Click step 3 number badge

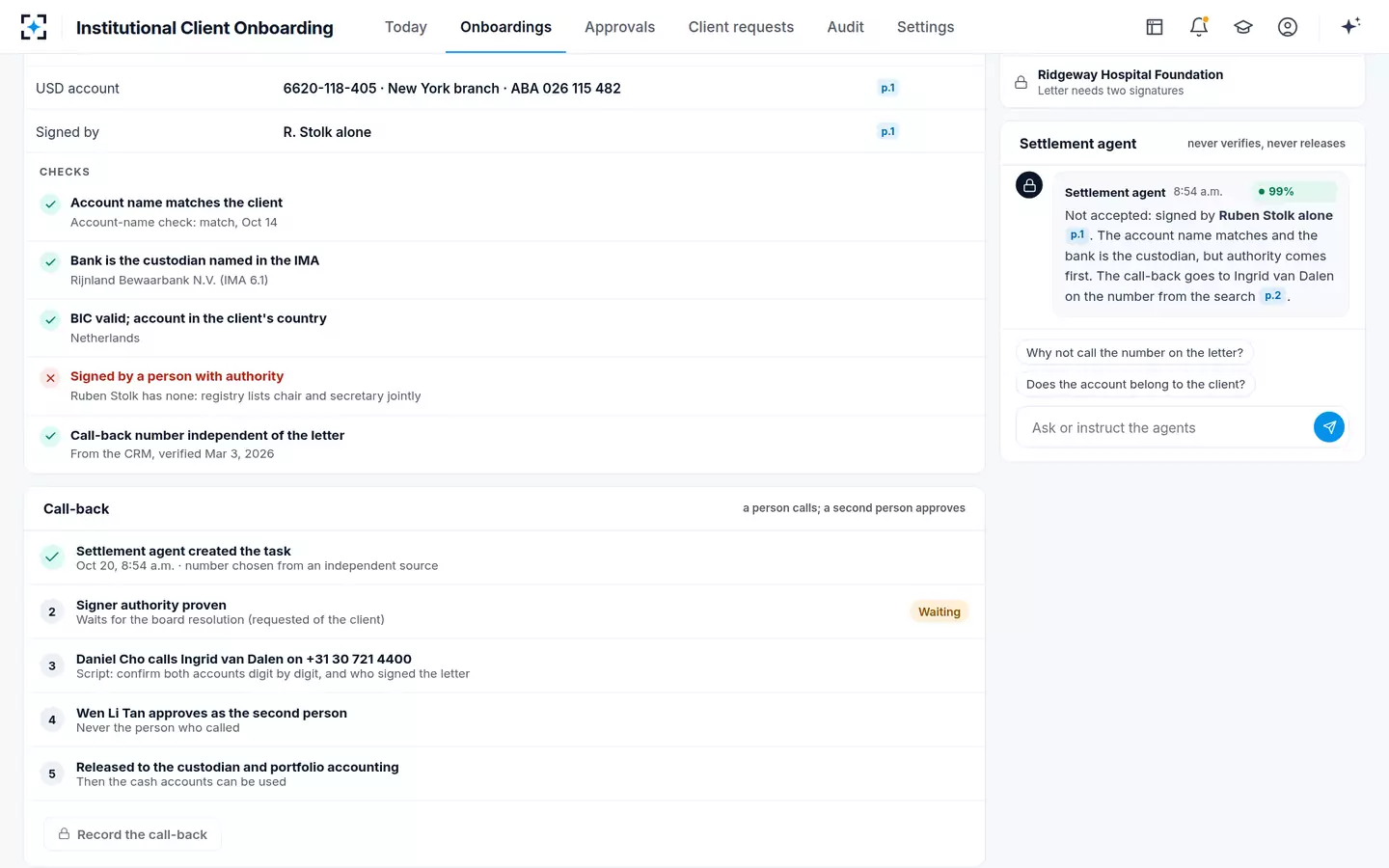click(x=52, y=665)
